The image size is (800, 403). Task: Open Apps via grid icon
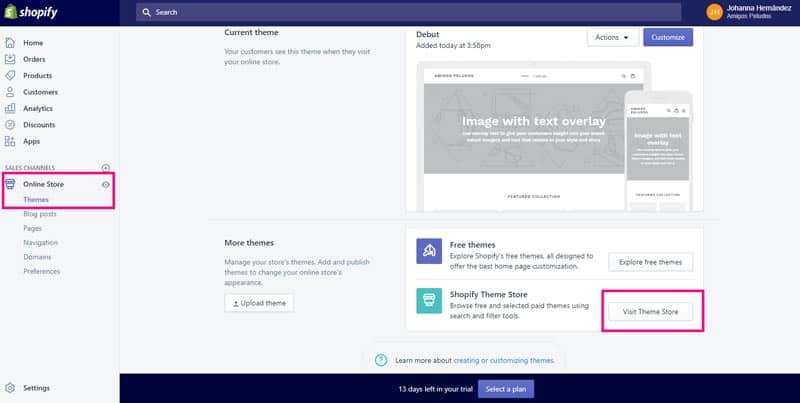pos(10,141)
